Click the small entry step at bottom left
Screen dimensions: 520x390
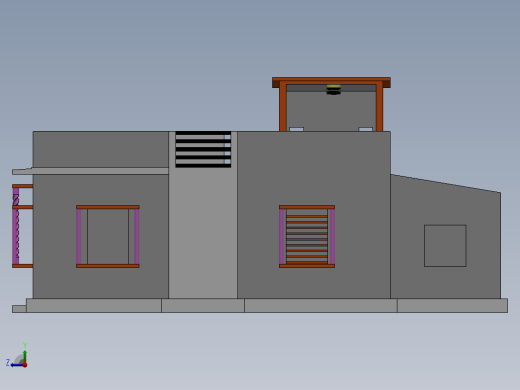coord(19,309)
